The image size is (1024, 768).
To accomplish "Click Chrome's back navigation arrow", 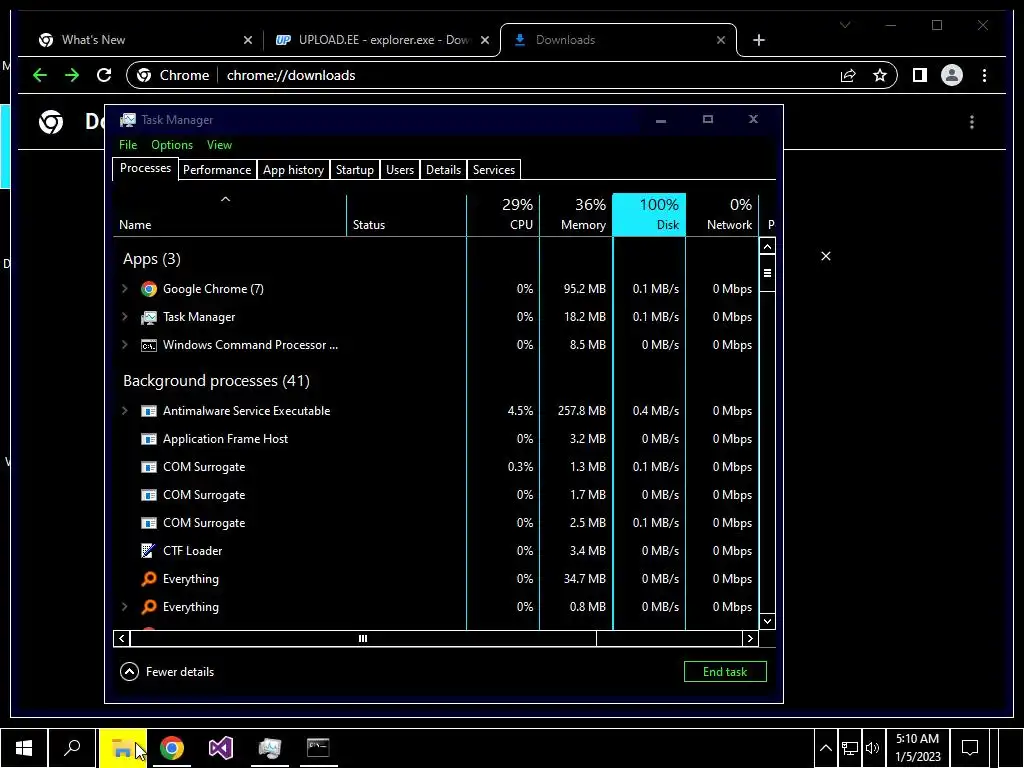I will tap(40, 75).
